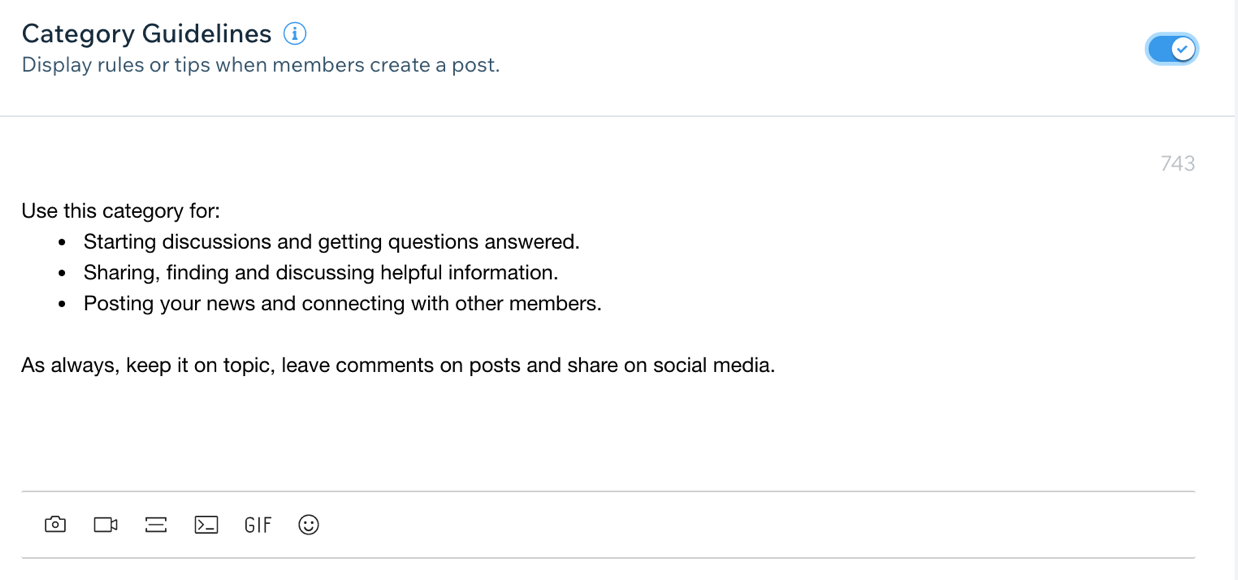Image resolution: width=1238 pixels, height=580 pixels.
Task: Insert a divider line from the toolbar
Action: coord(156,524)
